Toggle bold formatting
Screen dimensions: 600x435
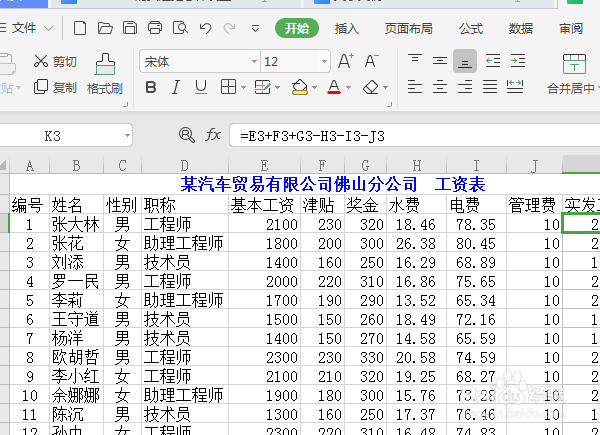(x=151, y=87)
